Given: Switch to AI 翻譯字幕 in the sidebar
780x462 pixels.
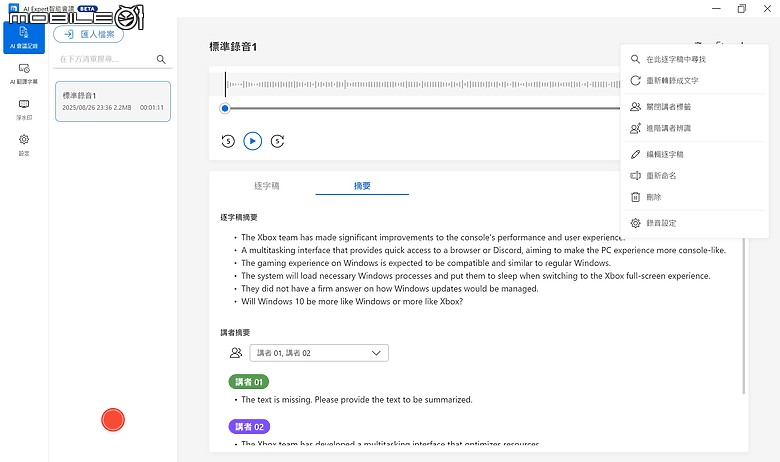Looking at the screenshot, I should pos(24,74).
